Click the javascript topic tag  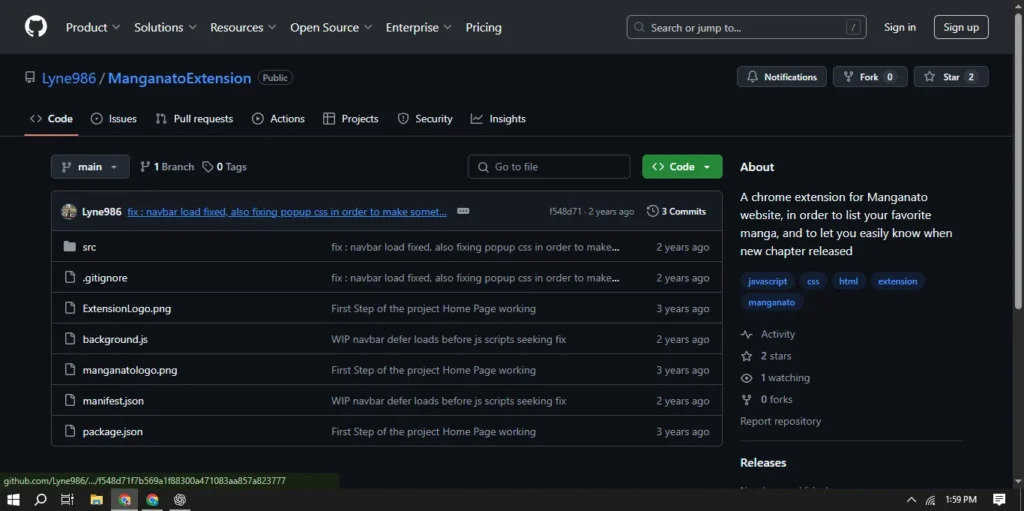tap(768, 282)
